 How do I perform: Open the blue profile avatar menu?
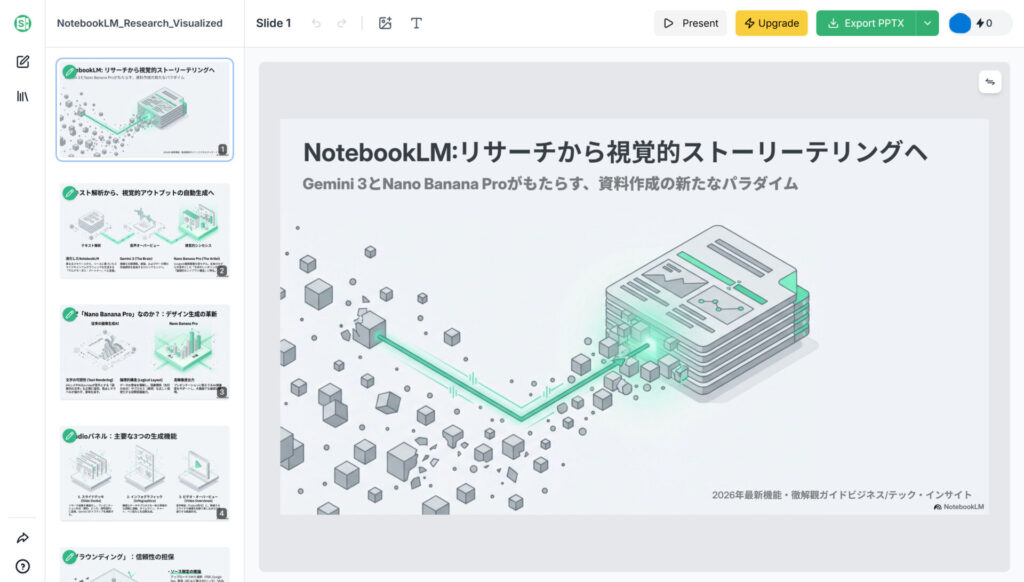click(x=960, y=23)
